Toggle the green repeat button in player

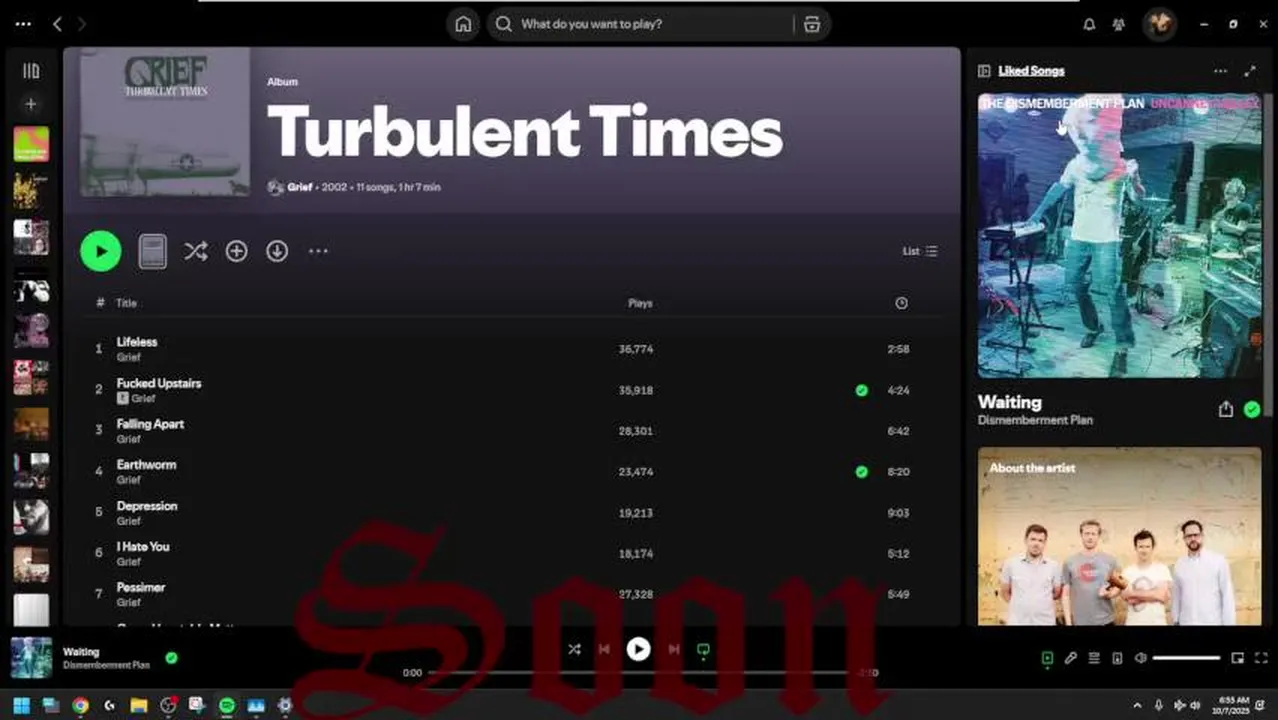pyautogui.click(x=703, y=650)
